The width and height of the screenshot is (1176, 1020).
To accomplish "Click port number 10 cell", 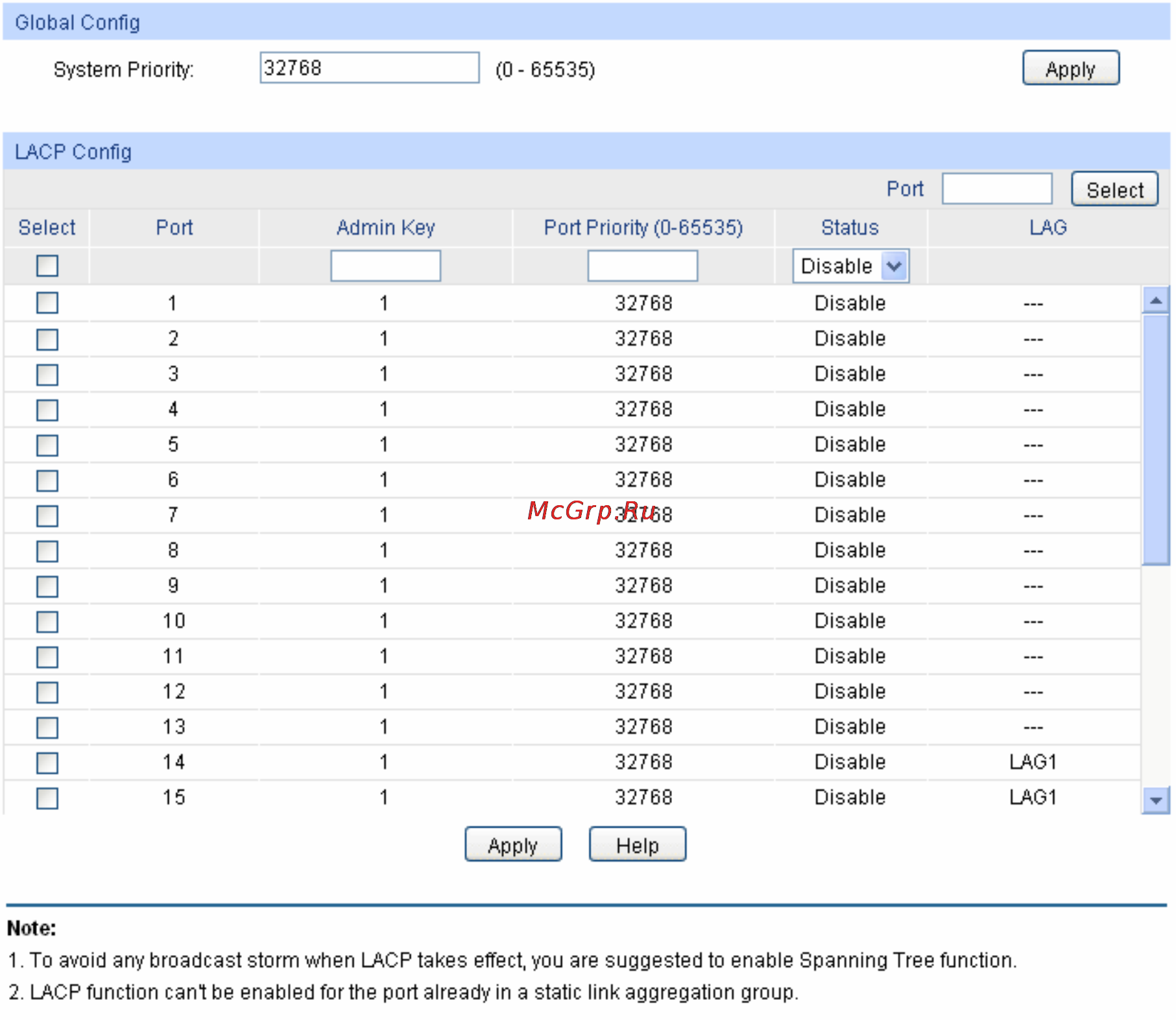I will pos(174,621).
